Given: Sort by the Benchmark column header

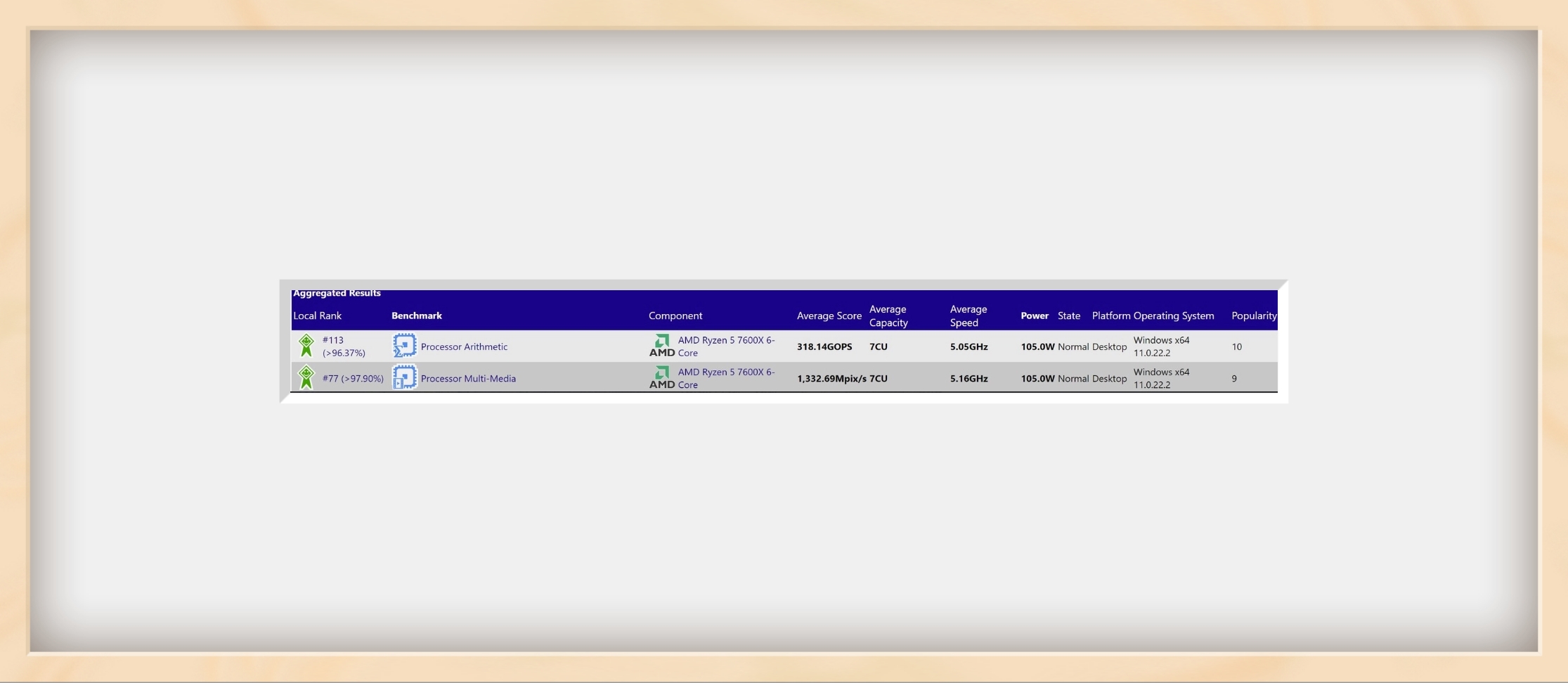Looking at the screenshot, I should pos(417,316).
